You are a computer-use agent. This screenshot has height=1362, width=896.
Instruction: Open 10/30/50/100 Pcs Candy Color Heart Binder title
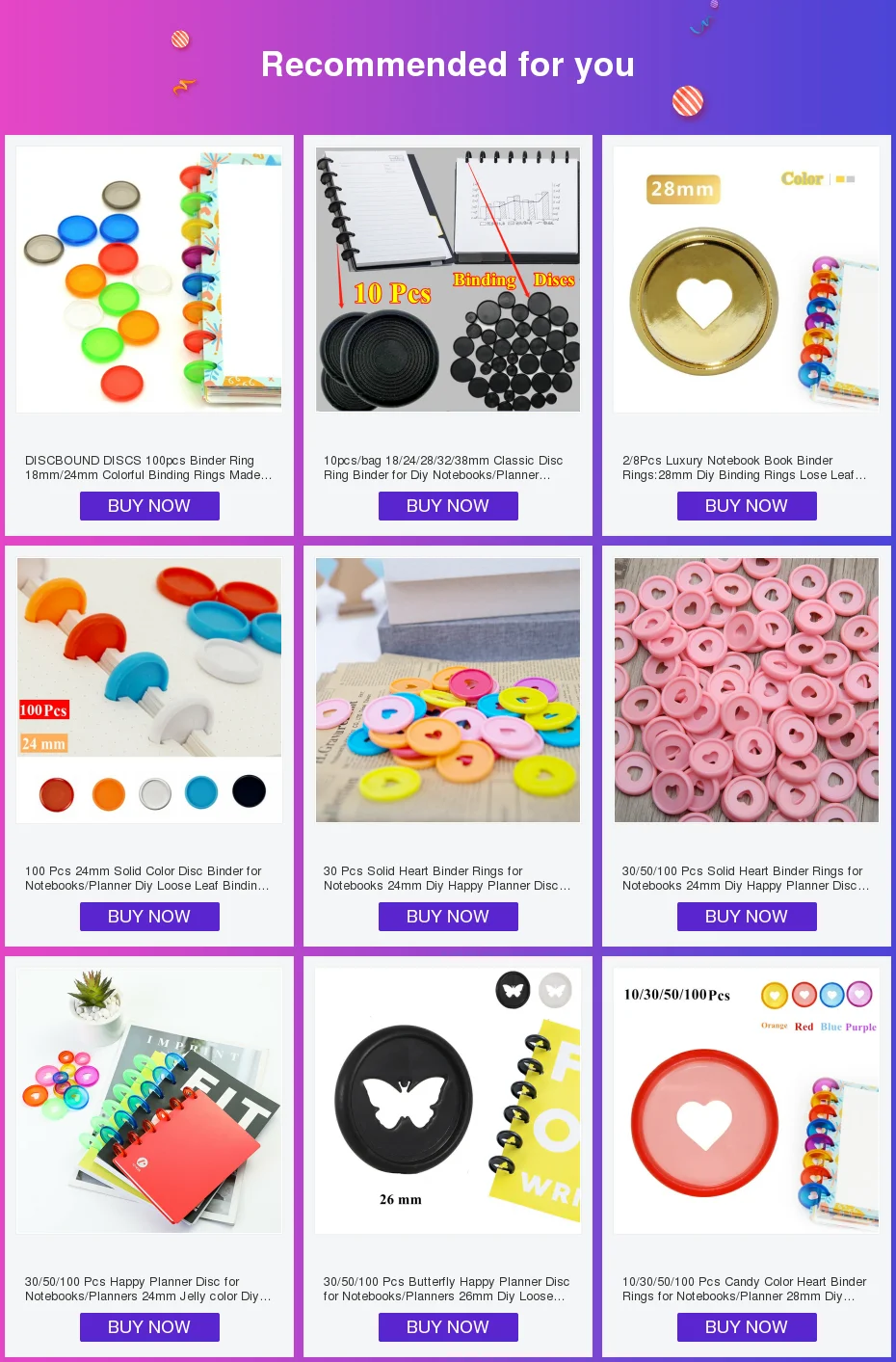point(745,1289)
